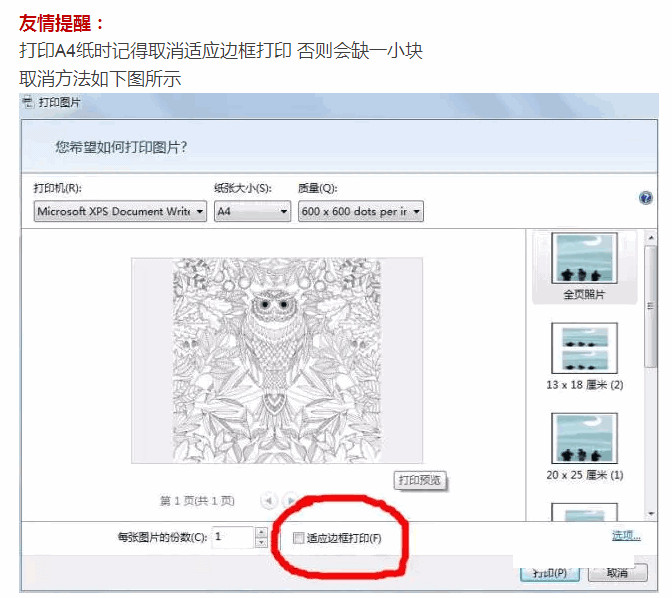The width and height of the screenshot is (672, 598).
Task: Click the 取消 button
Action: coord(618,573)
